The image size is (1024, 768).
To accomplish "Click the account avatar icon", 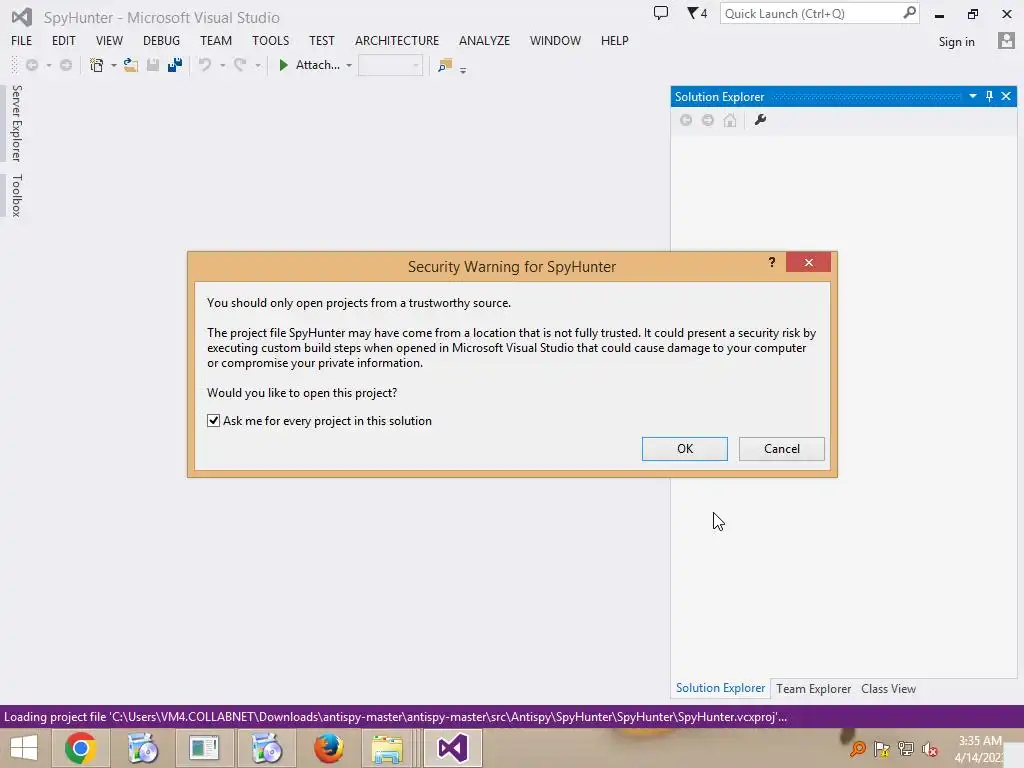I will tap(1006, 41).
